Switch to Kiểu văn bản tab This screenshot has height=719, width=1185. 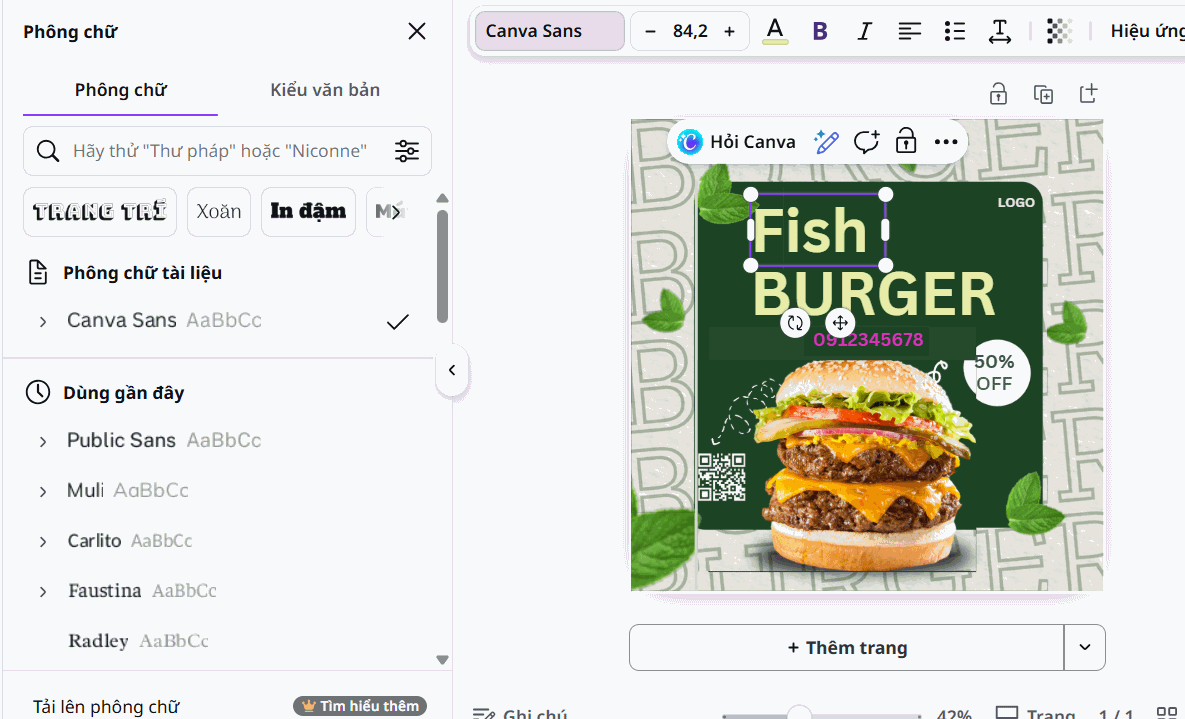(325, 90)
